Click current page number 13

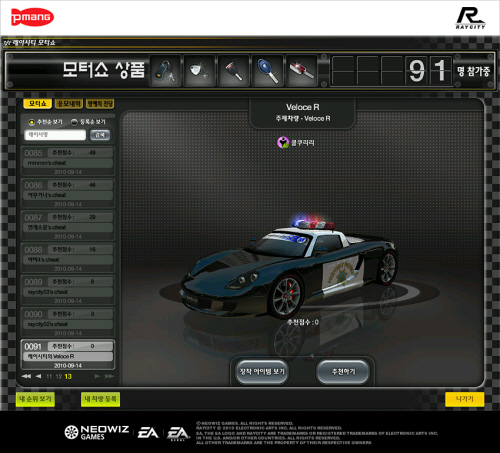[x=68, y=376]
